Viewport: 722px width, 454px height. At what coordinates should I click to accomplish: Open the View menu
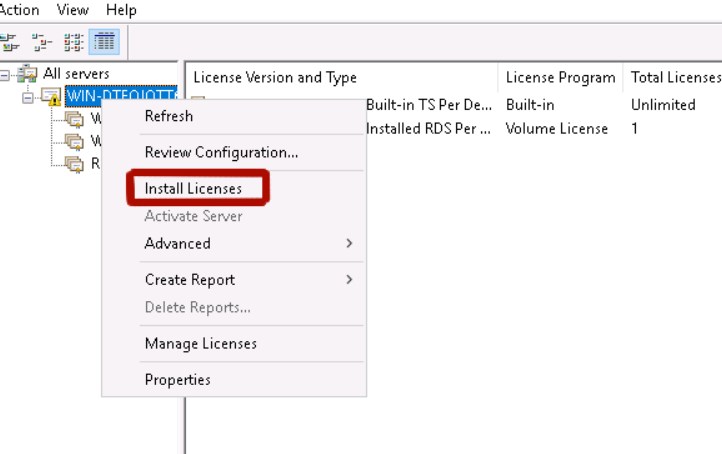point(73,10)
